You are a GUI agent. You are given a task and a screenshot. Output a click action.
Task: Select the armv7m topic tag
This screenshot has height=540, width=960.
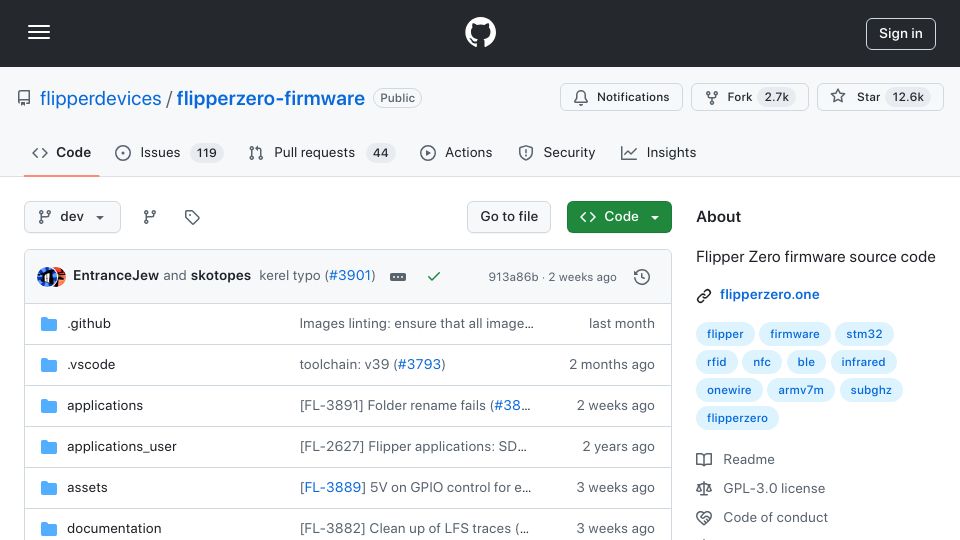coord(801,391)
